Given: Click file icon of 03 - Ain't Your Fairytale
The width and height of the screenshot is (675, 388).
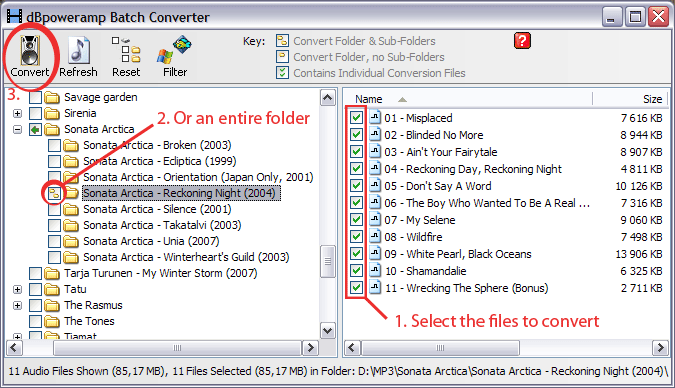Looking at the screenshot, I should (x=375, y=152).
